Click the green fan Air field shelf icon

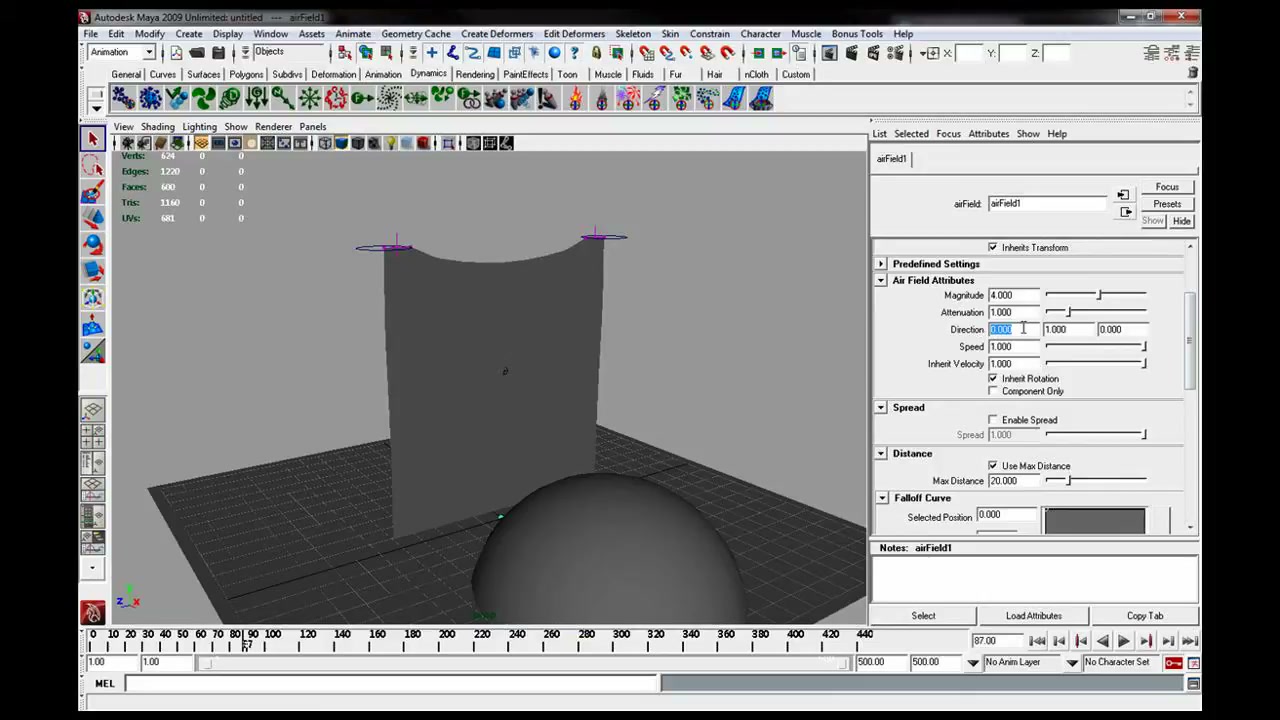coord(204,98)
